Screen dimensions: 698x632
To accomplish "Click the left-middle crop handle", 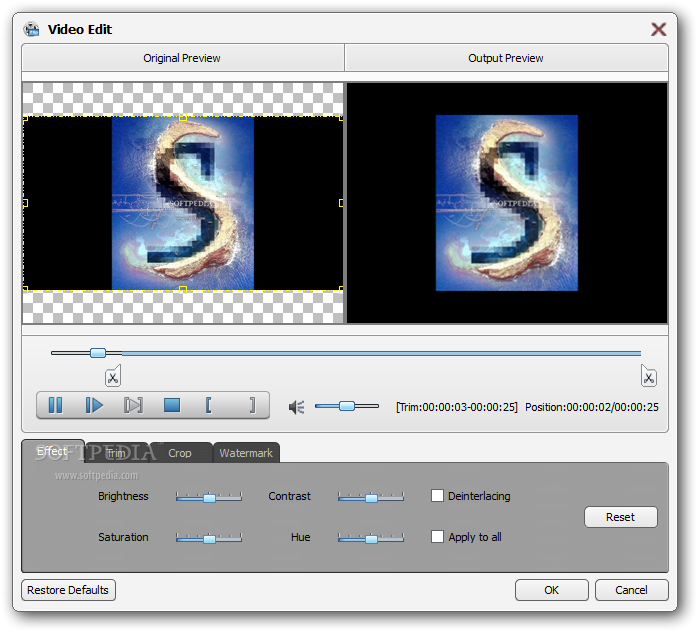I will (x=25, y=203).
